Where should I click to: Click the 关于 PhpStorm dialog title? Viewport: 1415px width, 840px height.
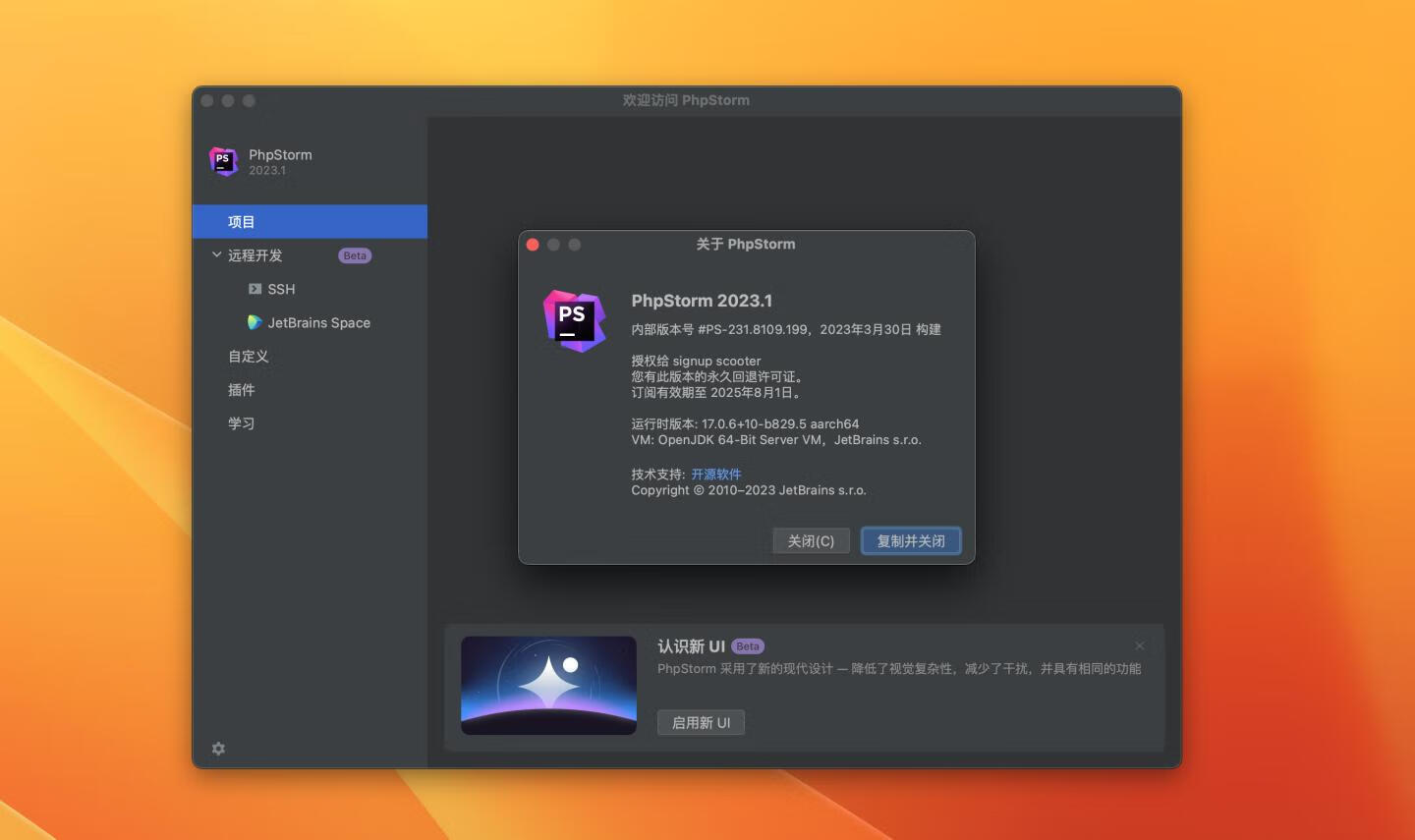[x=746, y=244]
